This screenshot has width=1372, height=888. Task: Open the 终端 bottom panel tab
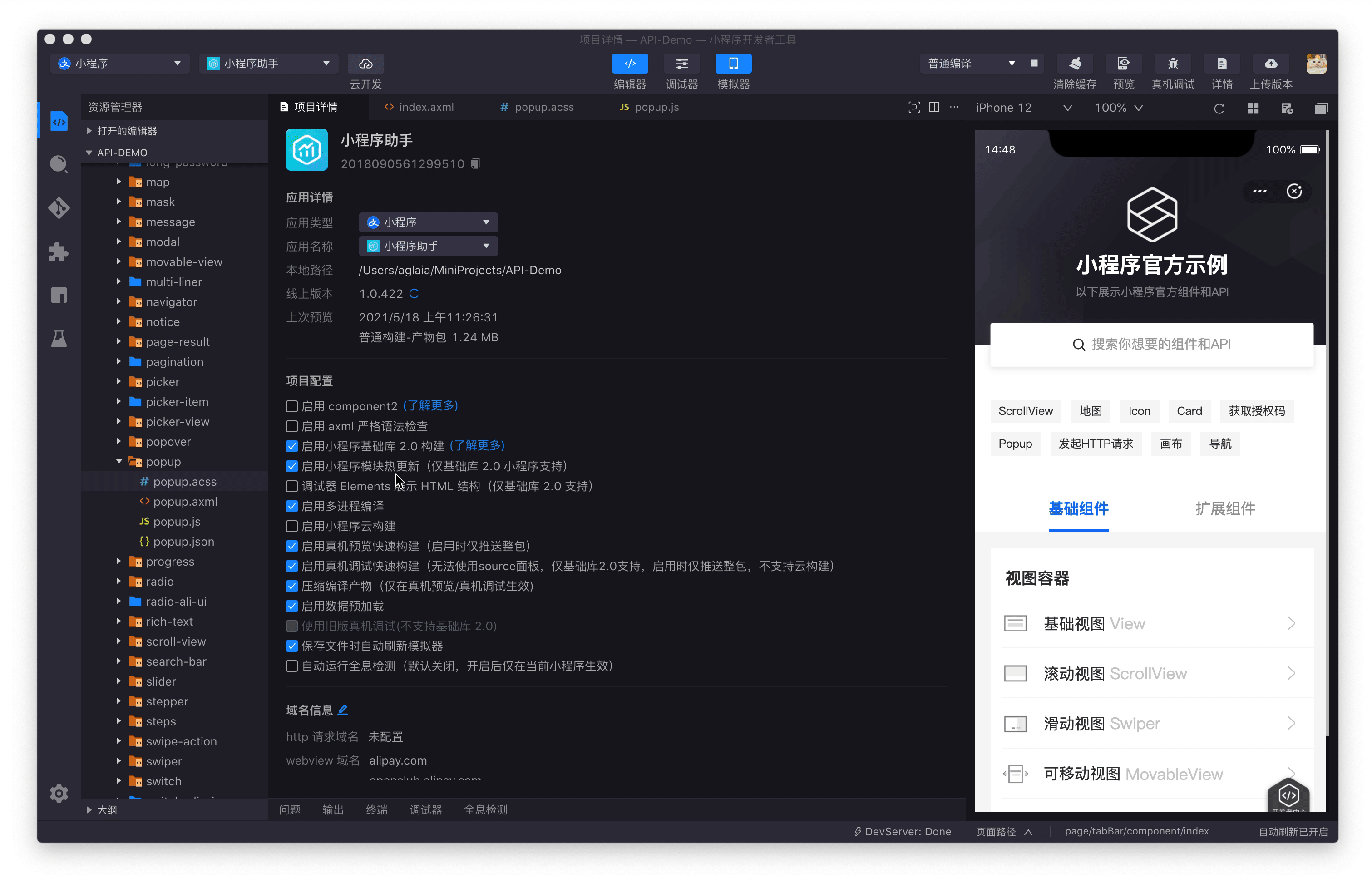click(x=376, y=809)
